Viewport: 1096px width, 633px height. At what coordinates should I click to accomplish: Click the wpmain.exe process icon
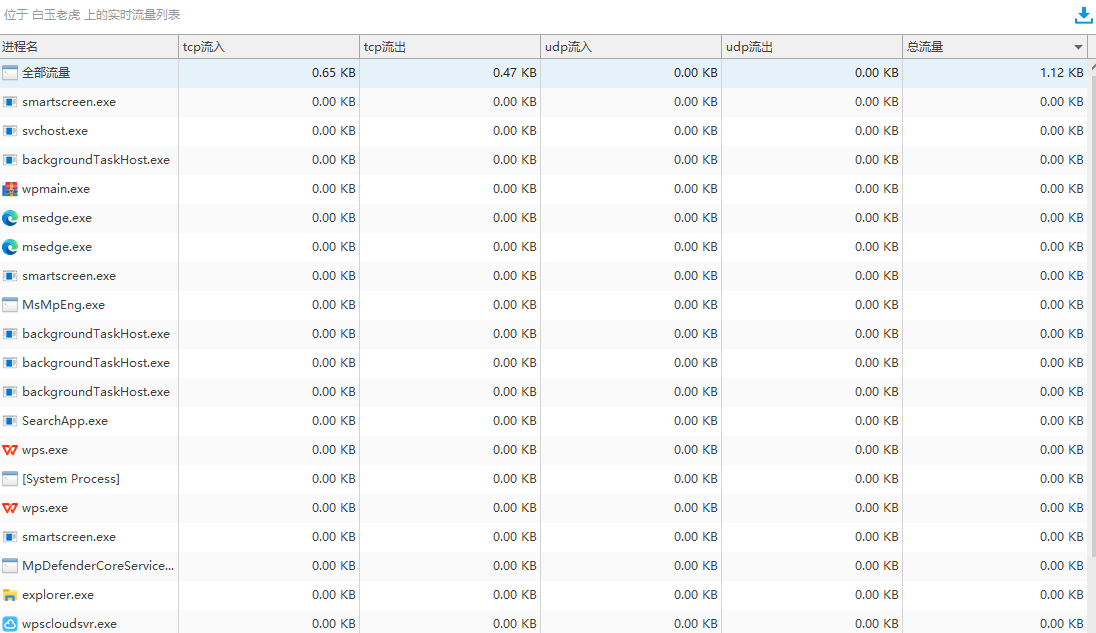tap(10, 189)
